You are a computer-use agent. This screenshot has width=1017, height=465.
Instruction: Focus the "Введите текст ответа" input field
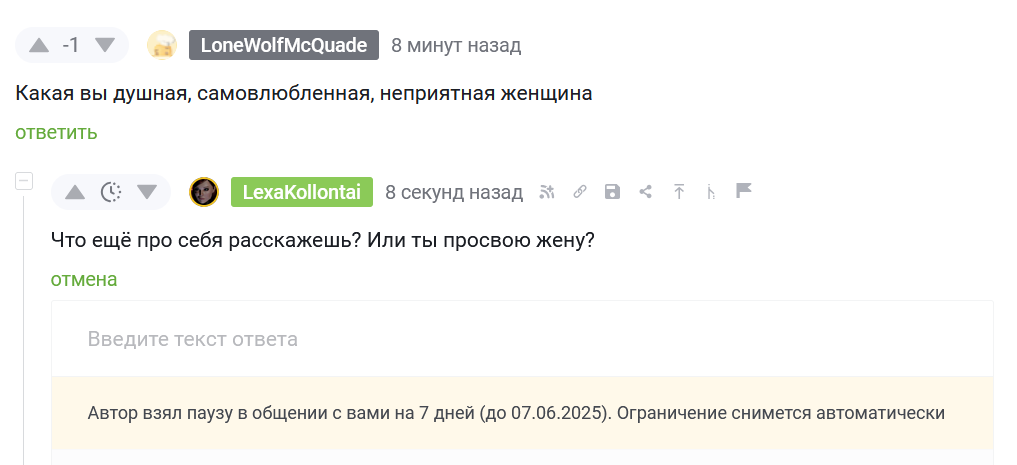tap(522, 339)
